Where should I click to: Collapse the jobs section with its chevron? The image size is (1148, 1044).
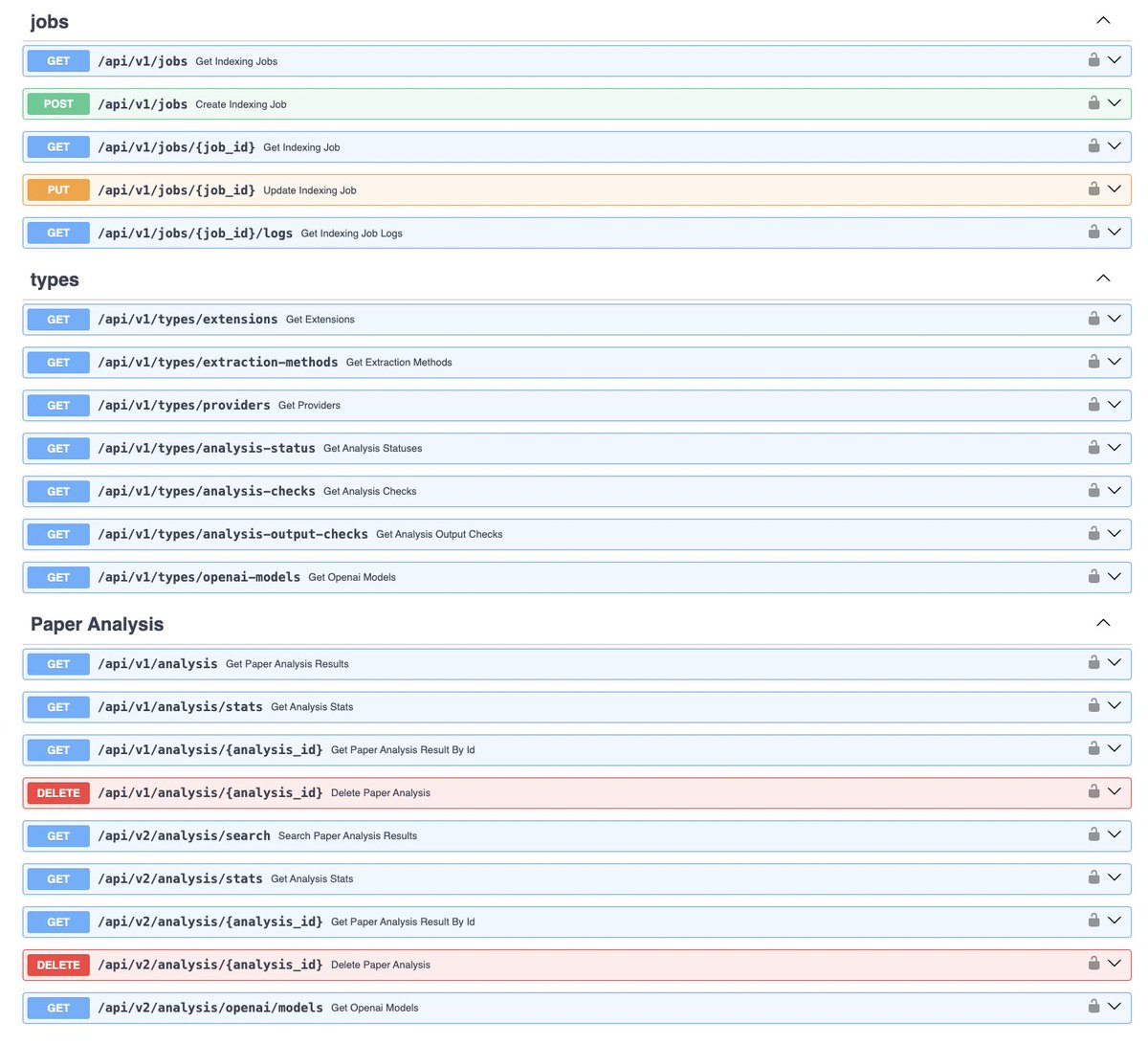1103,20
